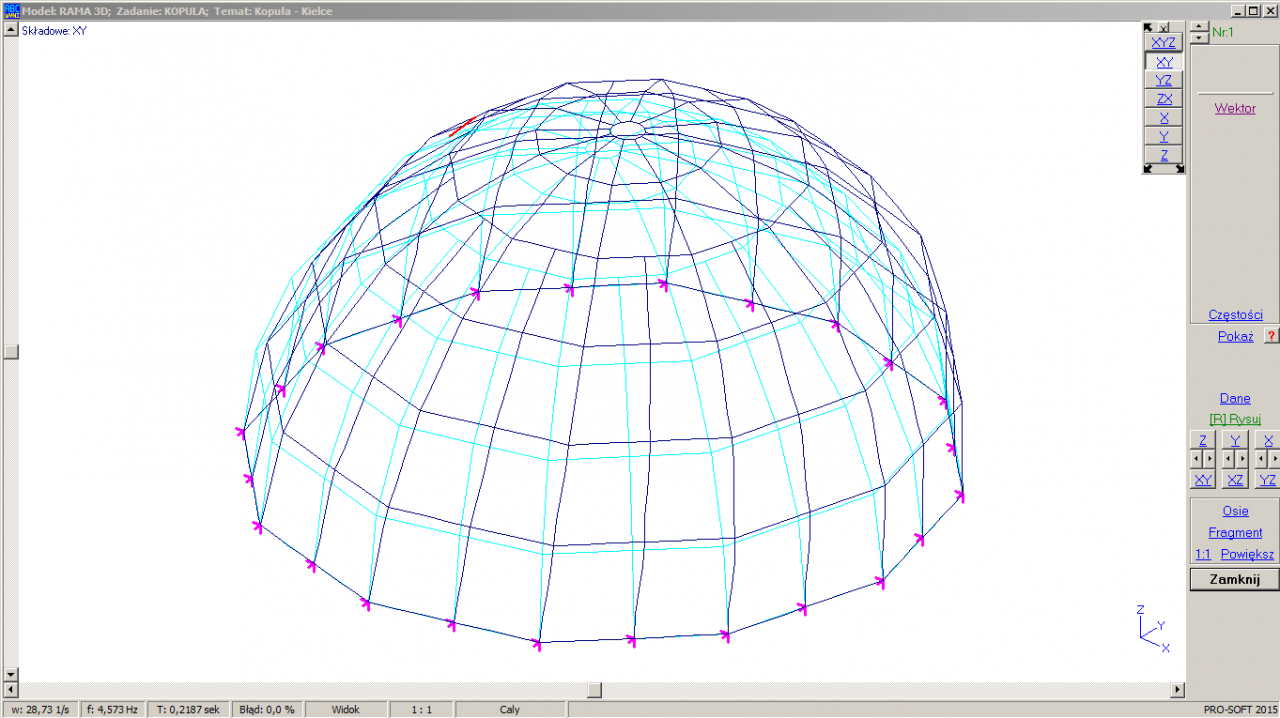Click the red question mark help icon
The width and height of the screenshot is (1280, 718).
tap(1271, 336)
